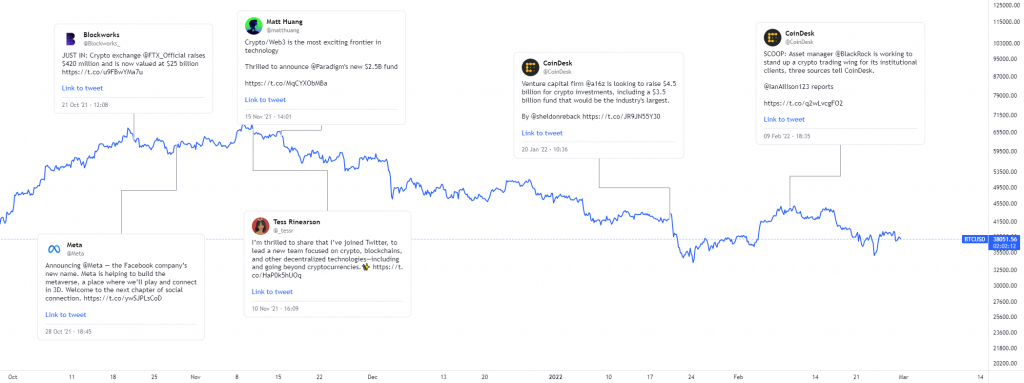Click Tess Rinearson's profile photo
1024x383 pixels.
point(261,225)
